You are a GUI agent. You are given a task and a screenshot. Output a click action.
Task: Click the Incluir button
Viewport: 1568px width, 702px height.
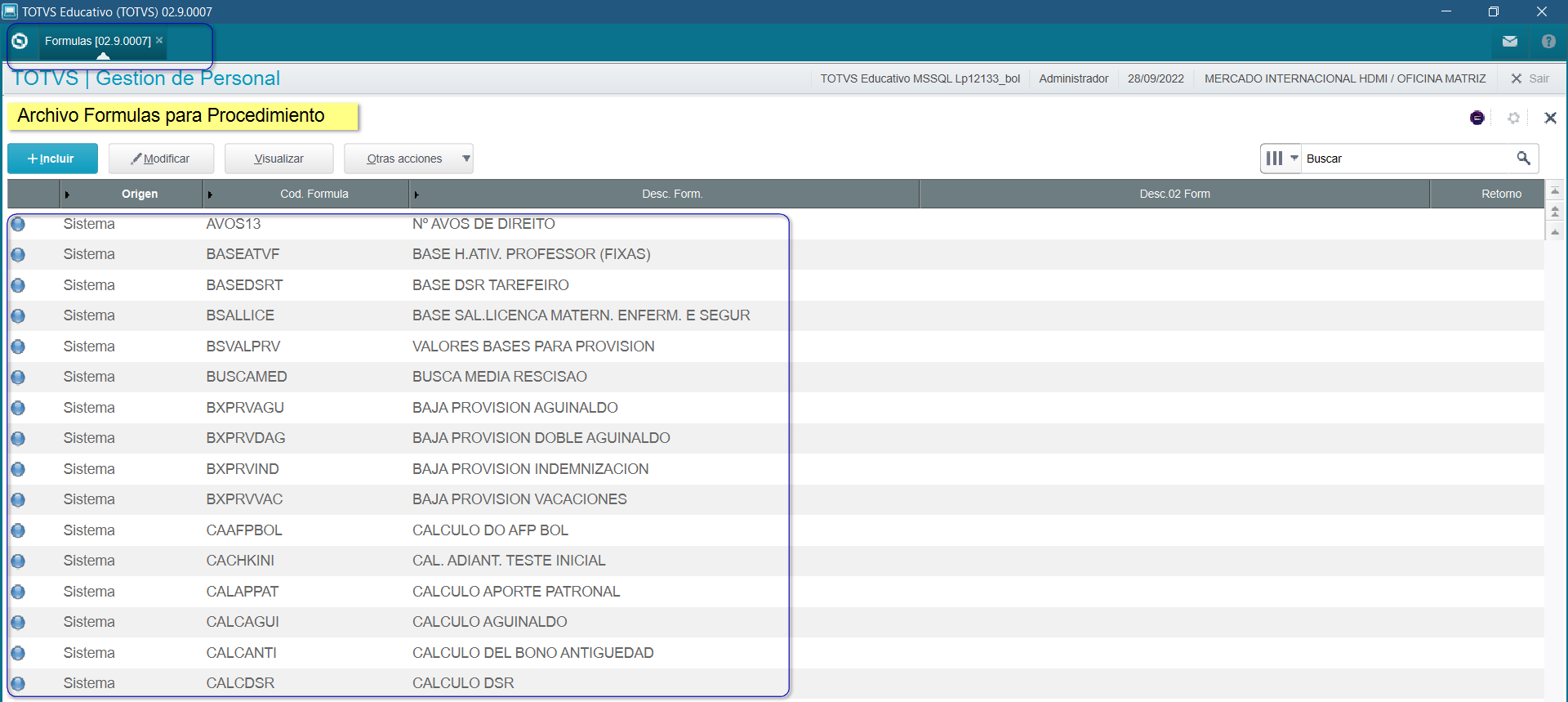click(52, 159)
